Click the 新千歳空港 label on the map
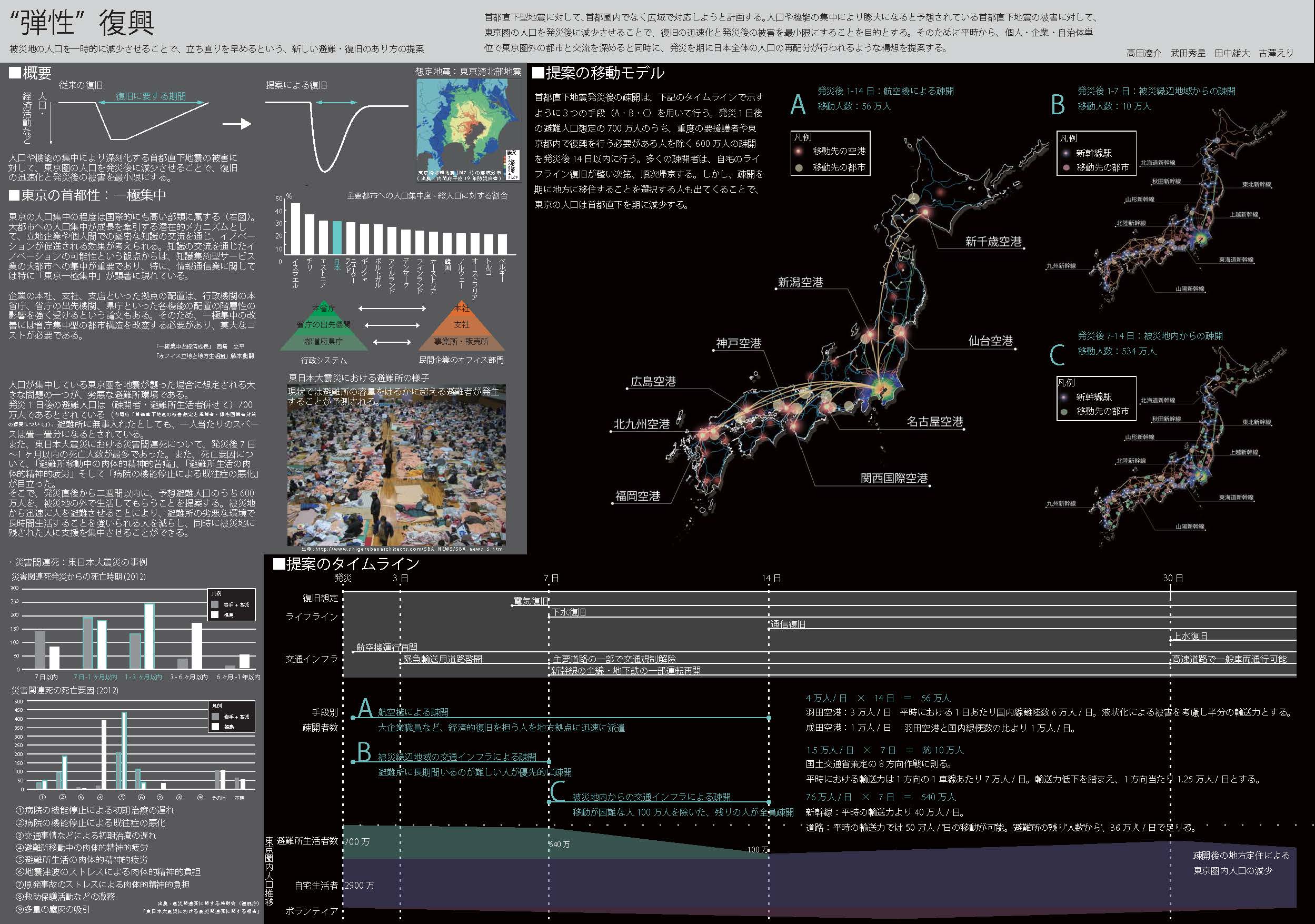Viewport: 1315px width, 924px height. [994, 242]
